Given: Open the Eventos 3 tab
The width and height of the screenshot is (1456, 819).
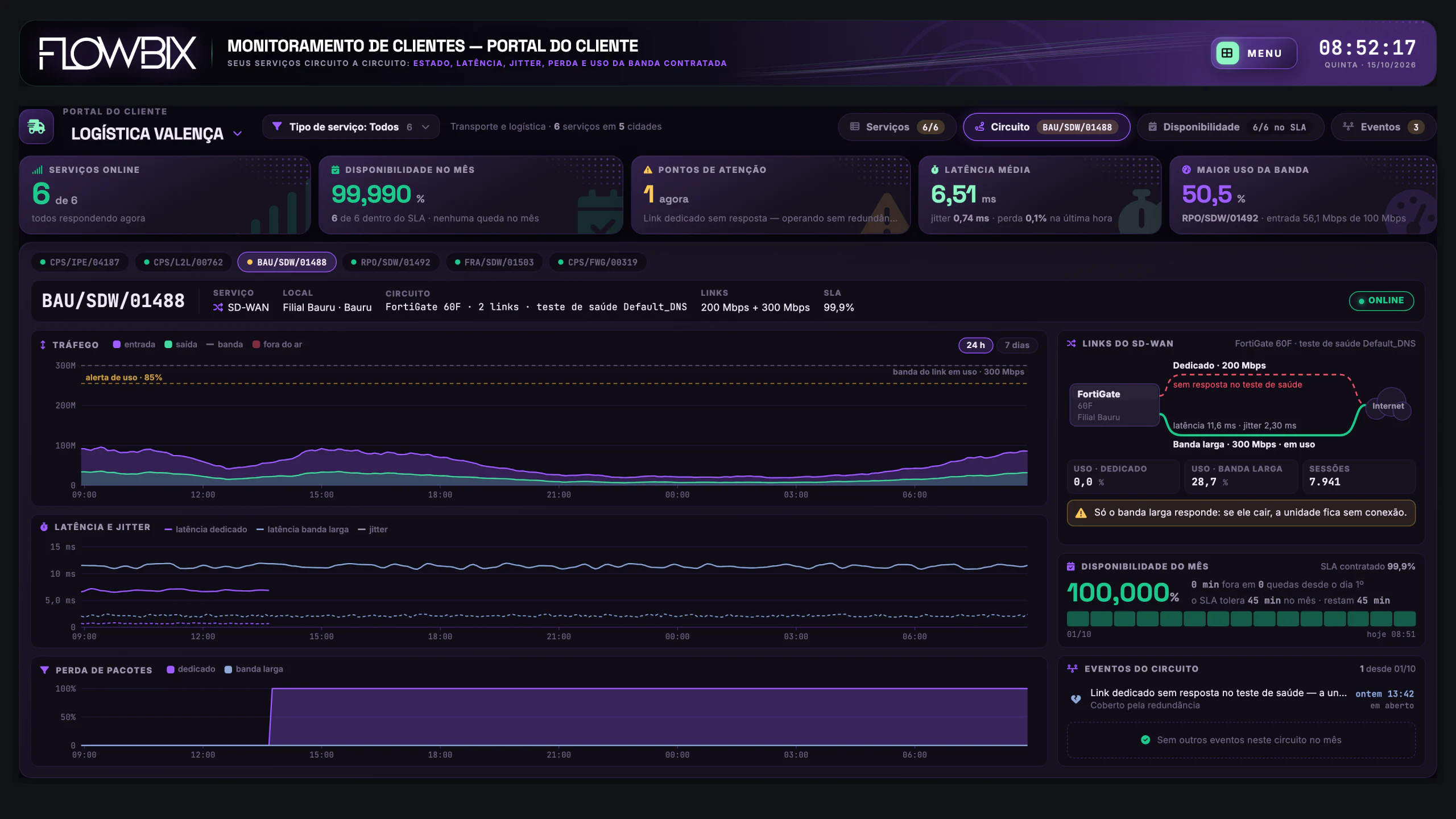Looking at the screenshot, I should coord(1383,127).
